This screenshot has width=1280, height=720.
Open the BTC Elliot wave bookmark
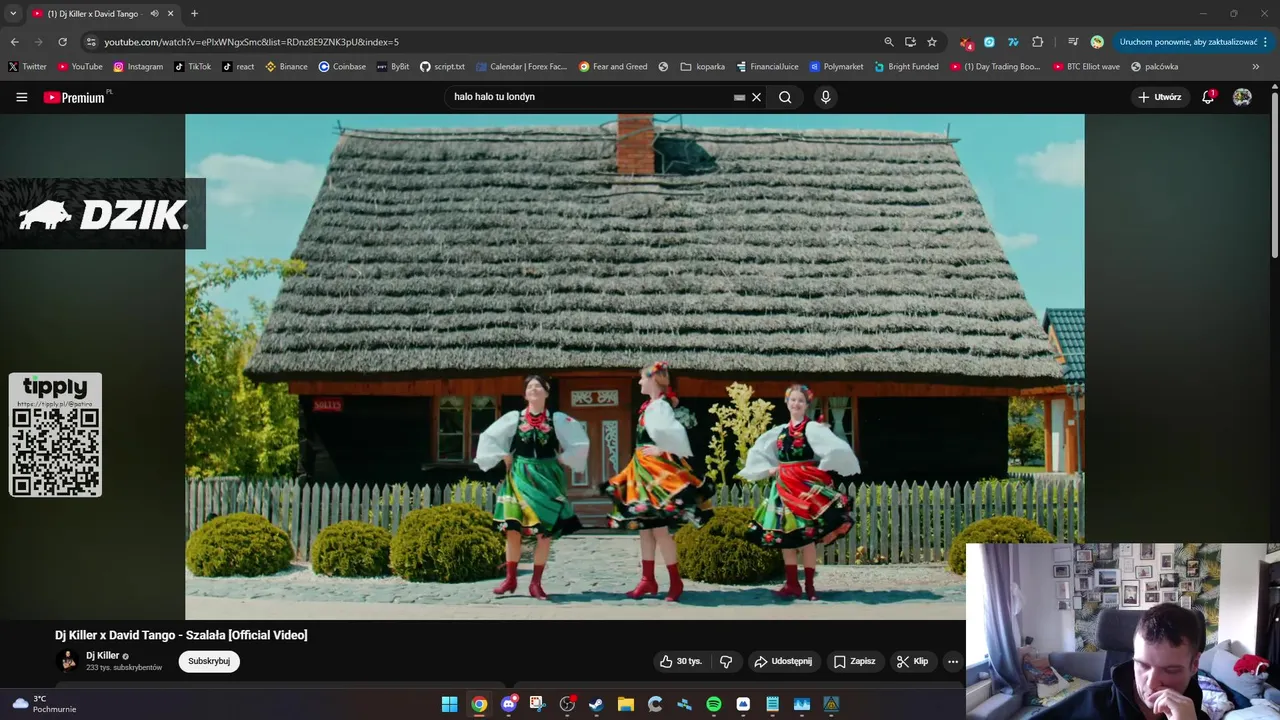tap(1085, 67)
